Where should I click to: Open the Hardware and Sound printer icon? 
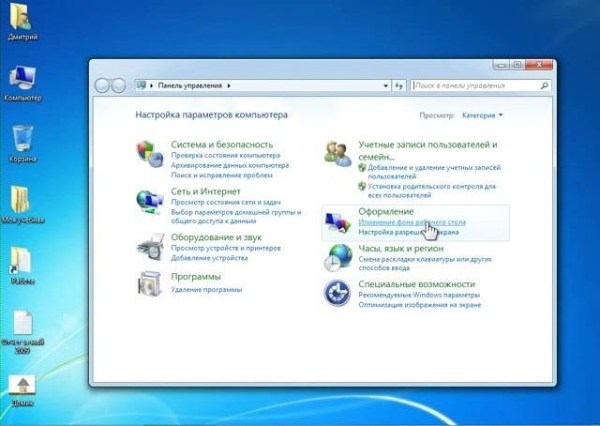[x=150, y=247]
